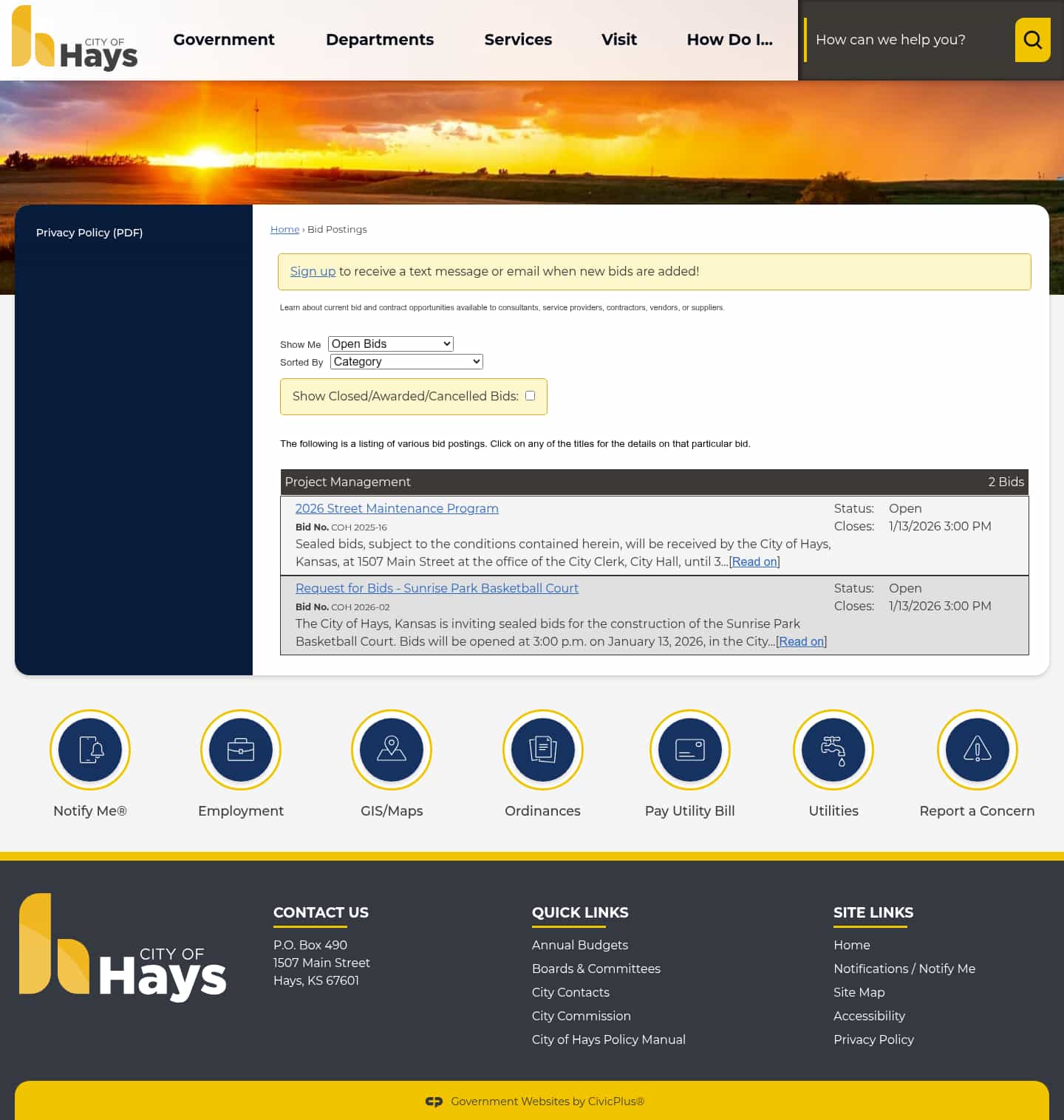The width and height of the screenshot is (1064, 1120).
Task: Click the City of Hays header logo
Action: pos(75,38)
